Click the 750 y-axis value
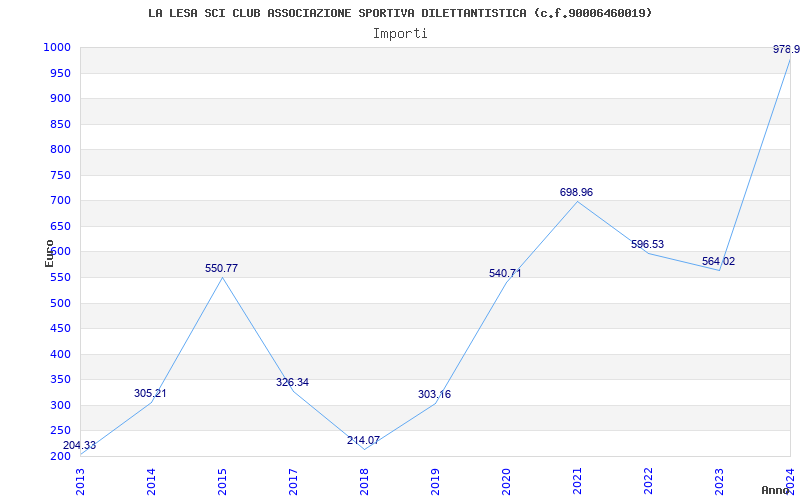Image resolution: width=800 pixels, height=500 pixels. [60, 176]
